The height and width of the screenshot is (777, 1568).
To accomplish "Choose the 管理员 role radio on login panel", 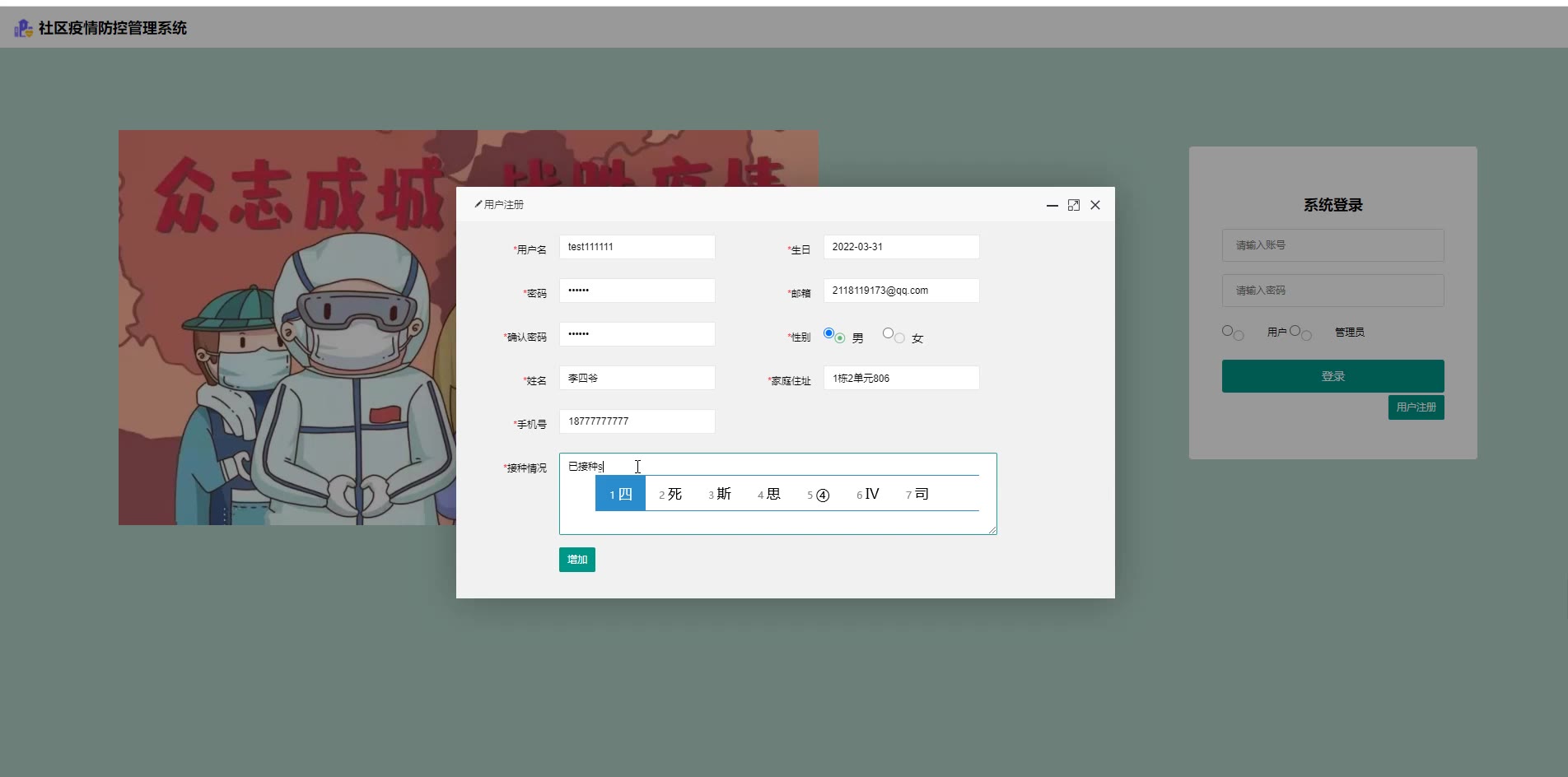I will [x=1295, y=331].
